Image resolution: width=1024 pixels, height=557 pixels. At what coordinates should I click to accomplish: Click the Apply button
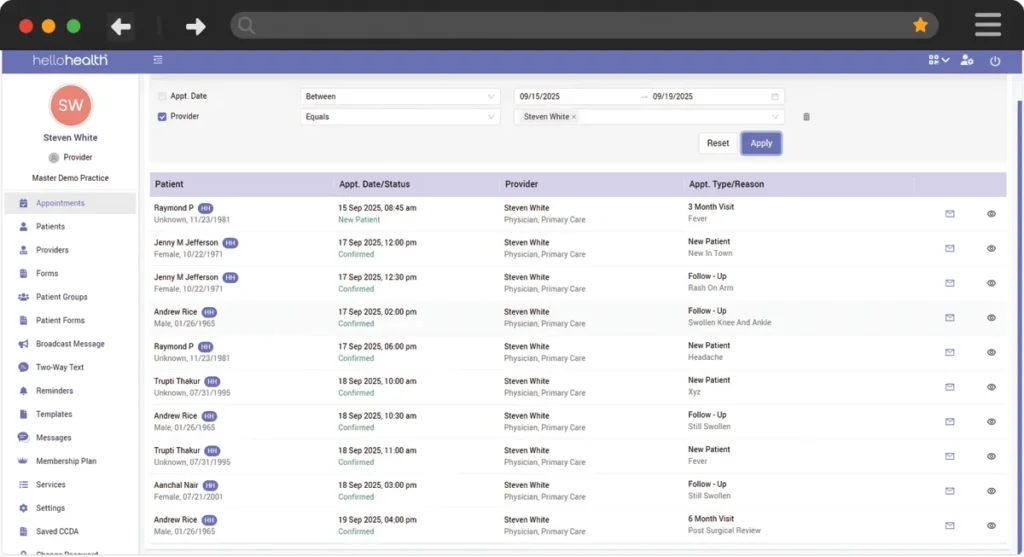(761, 143)
